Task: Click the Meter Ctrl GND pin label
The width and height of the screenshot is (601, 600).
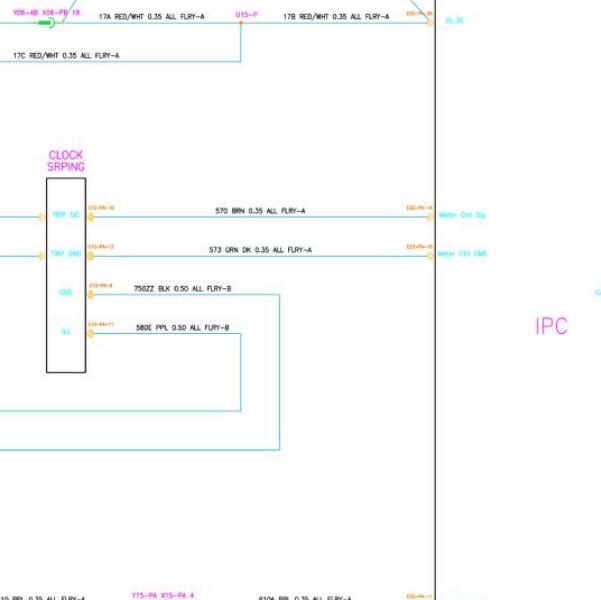Action: pyautogui.click(x=462, y=254)
